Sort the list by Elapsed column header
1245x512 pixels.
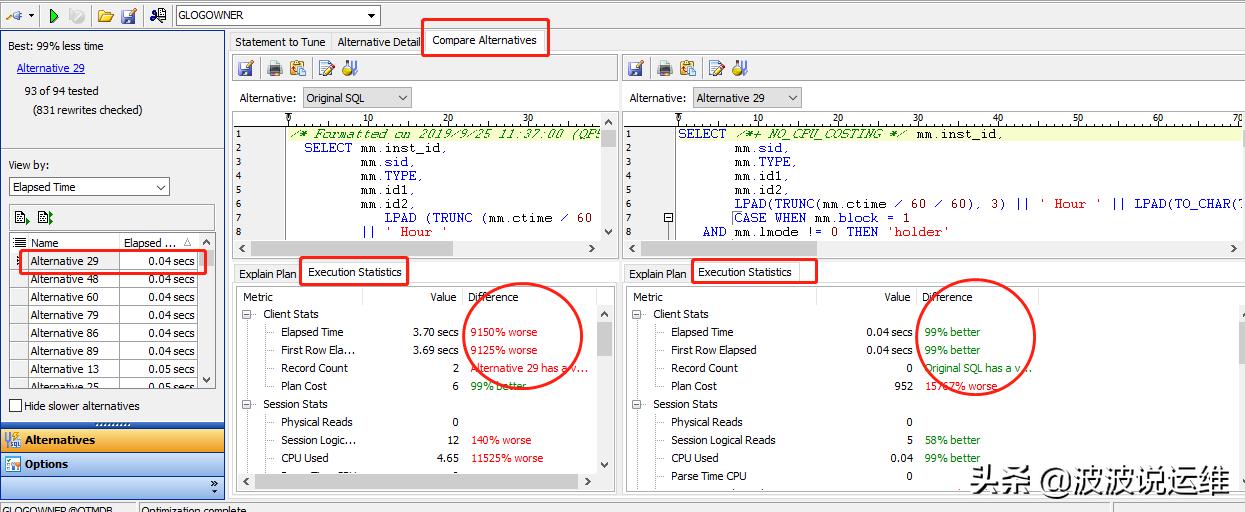point(158,243)
